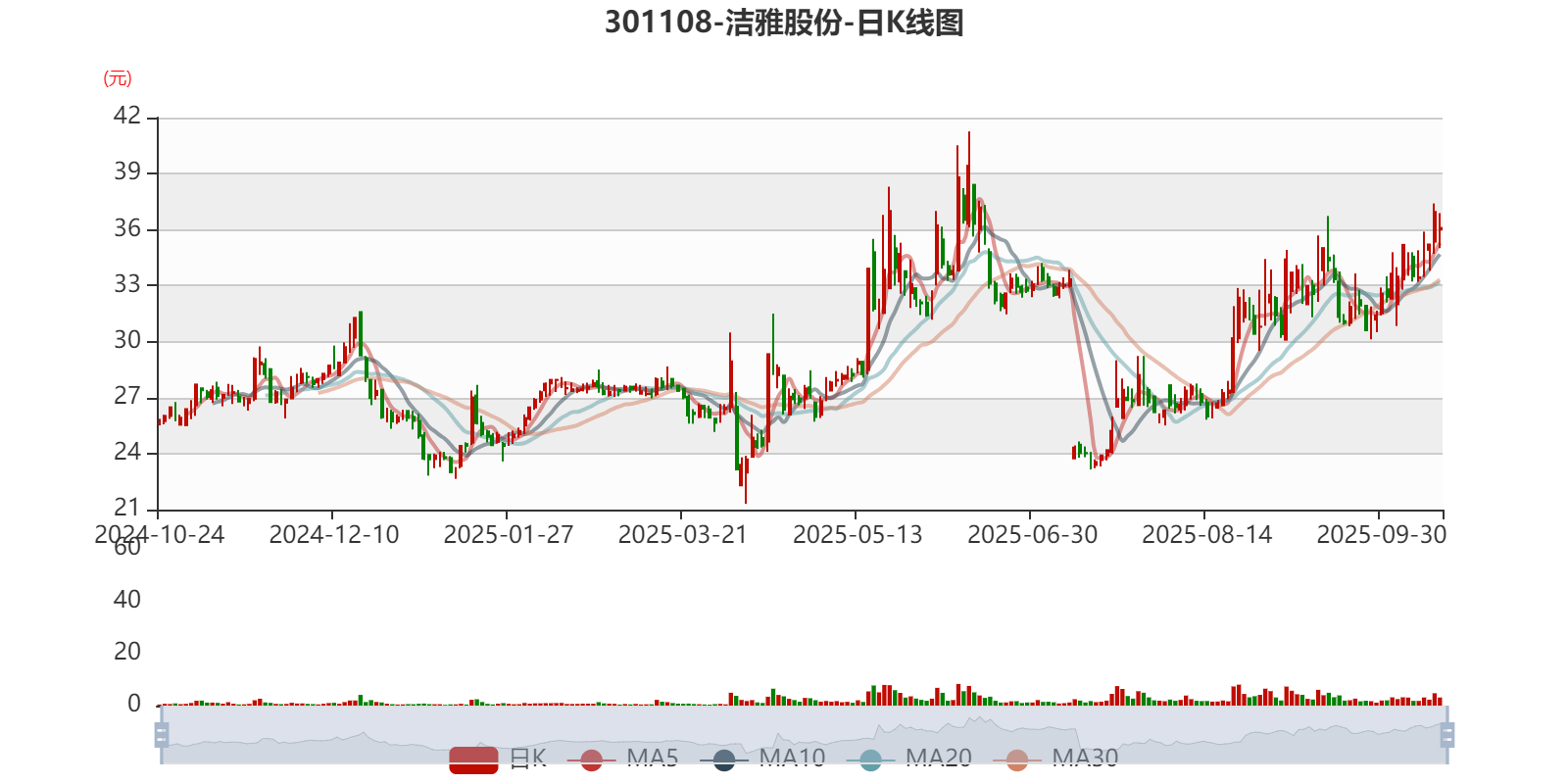Toggle the MA20 line legend
This screenshot has height=784, width=1568.
tap(909, 759)
